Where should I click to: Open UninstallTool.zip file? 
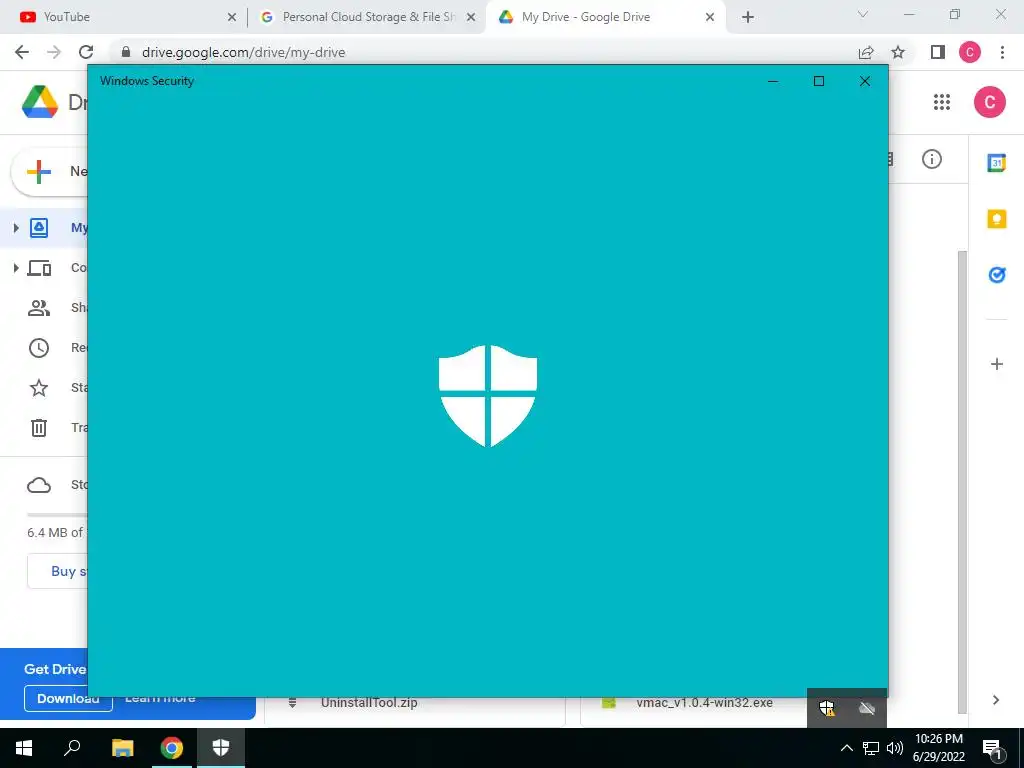click(369, 703)
